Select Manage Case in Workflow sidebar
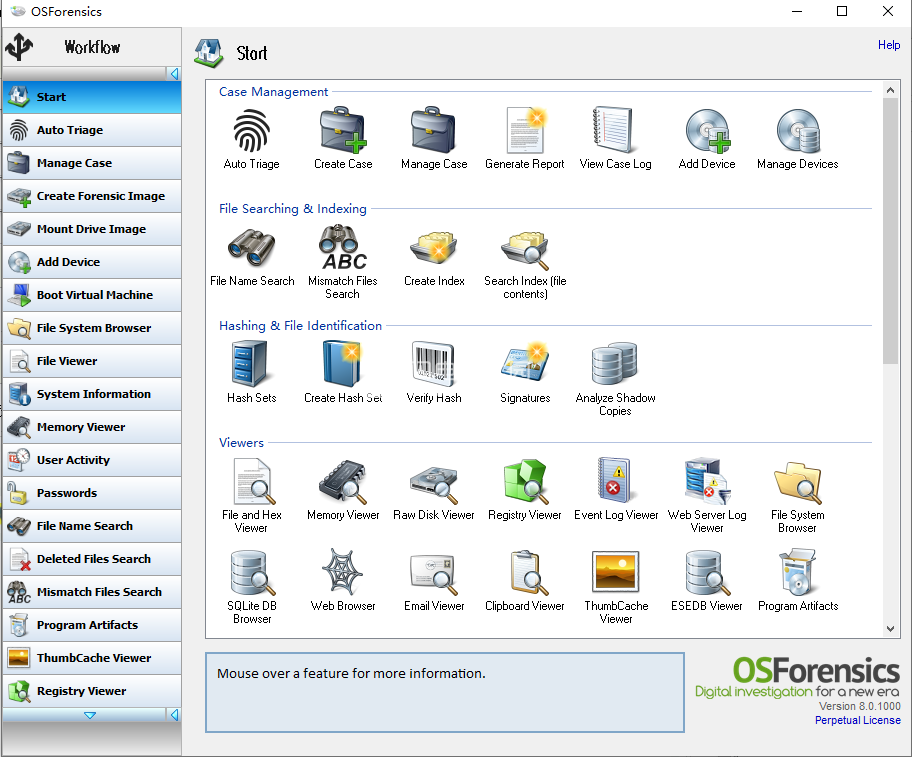 92,163
